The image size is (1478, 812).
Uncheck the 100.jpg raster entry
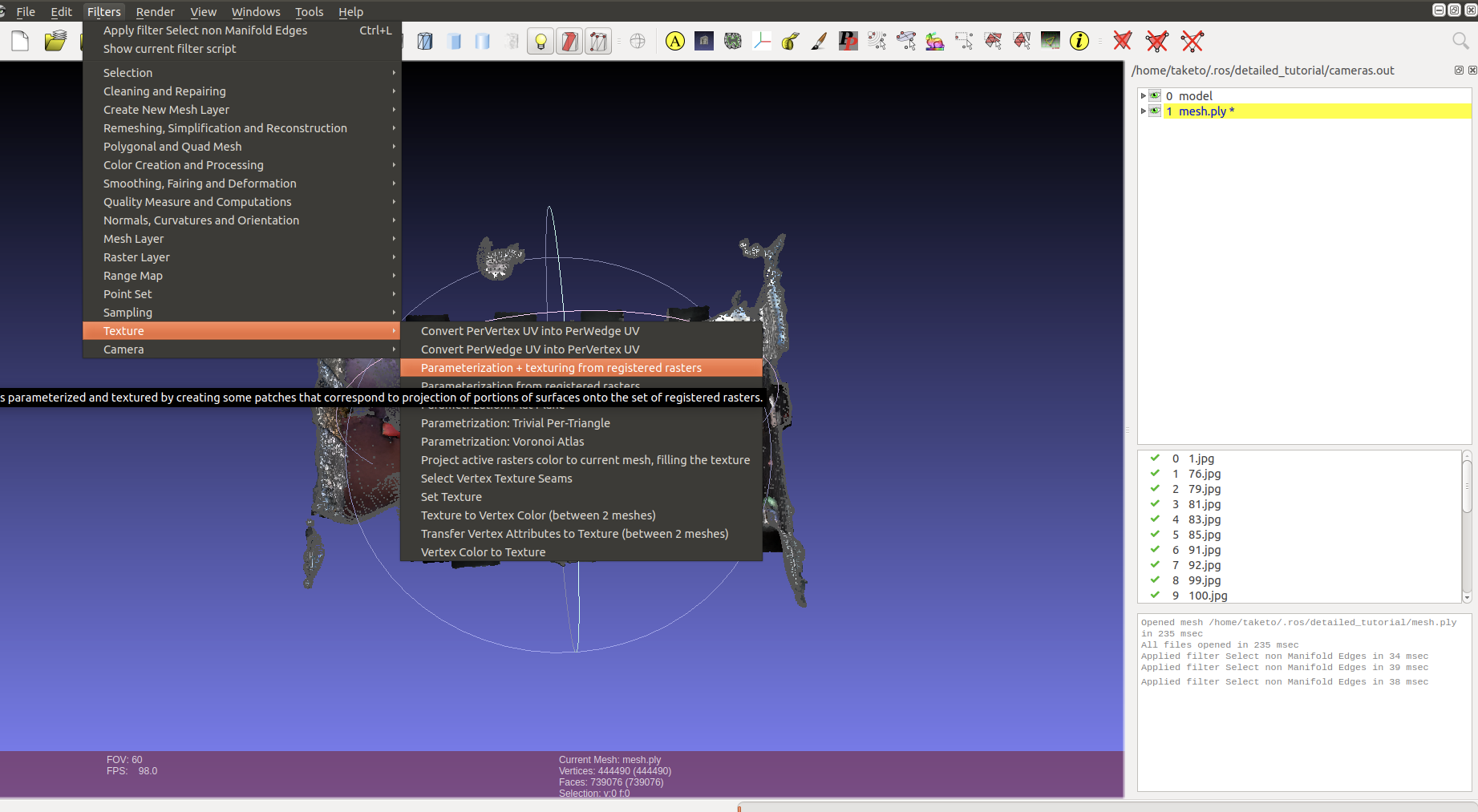tap(1155, 596)
